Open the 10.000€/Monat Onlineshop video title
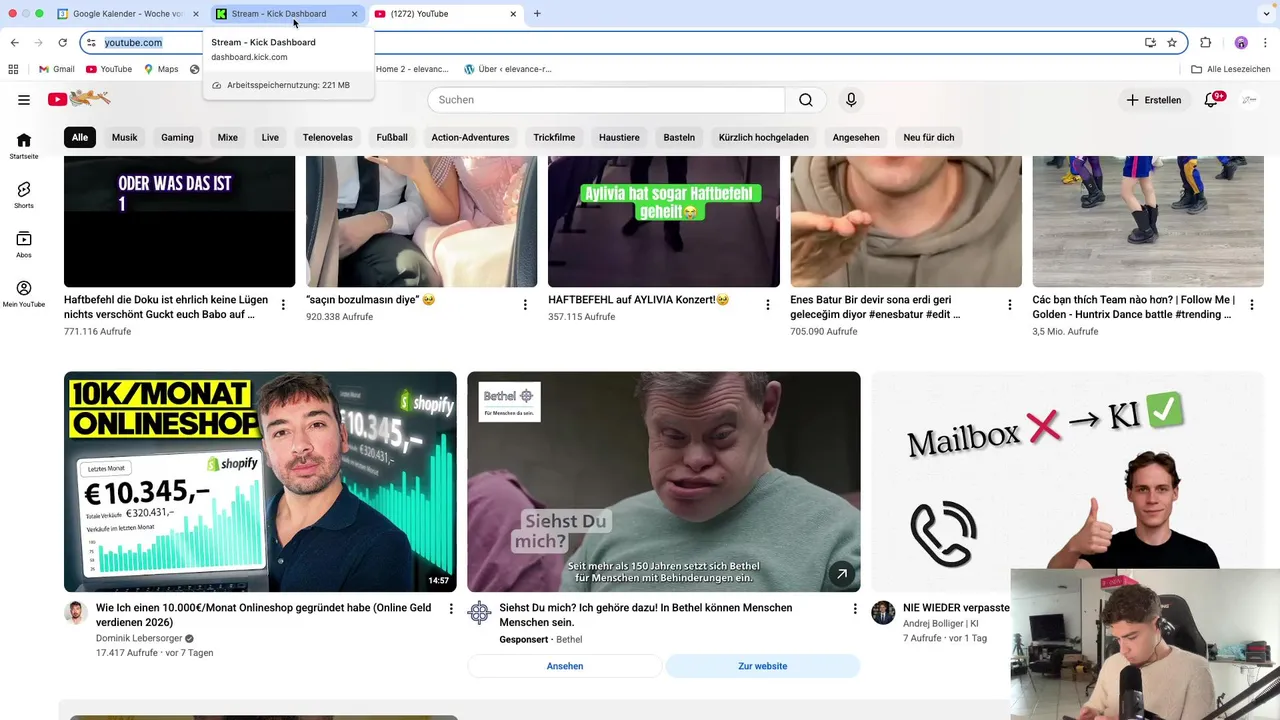The image size is (1280, 720). click(263, 615)
